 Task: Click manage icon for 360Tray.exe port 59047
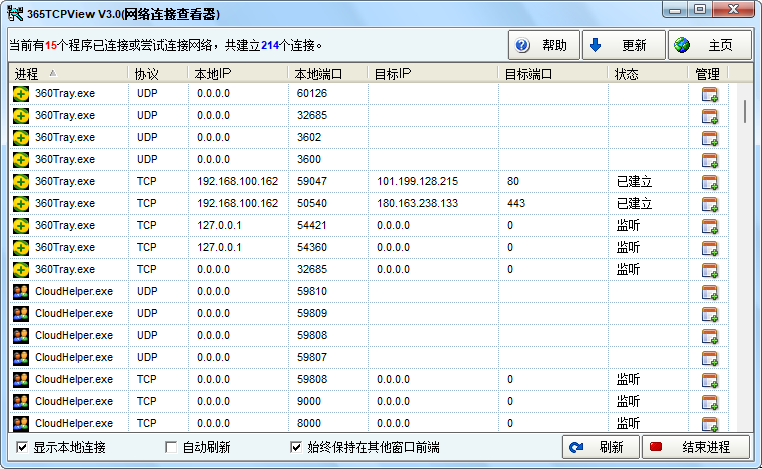pyautogui.click(x=710, y=182)
